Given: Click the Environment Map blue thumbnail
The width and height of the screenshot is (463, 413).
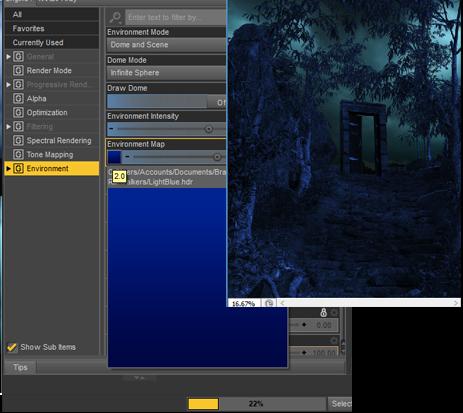Looking at the screenshot, I should (x=114, y=157).
